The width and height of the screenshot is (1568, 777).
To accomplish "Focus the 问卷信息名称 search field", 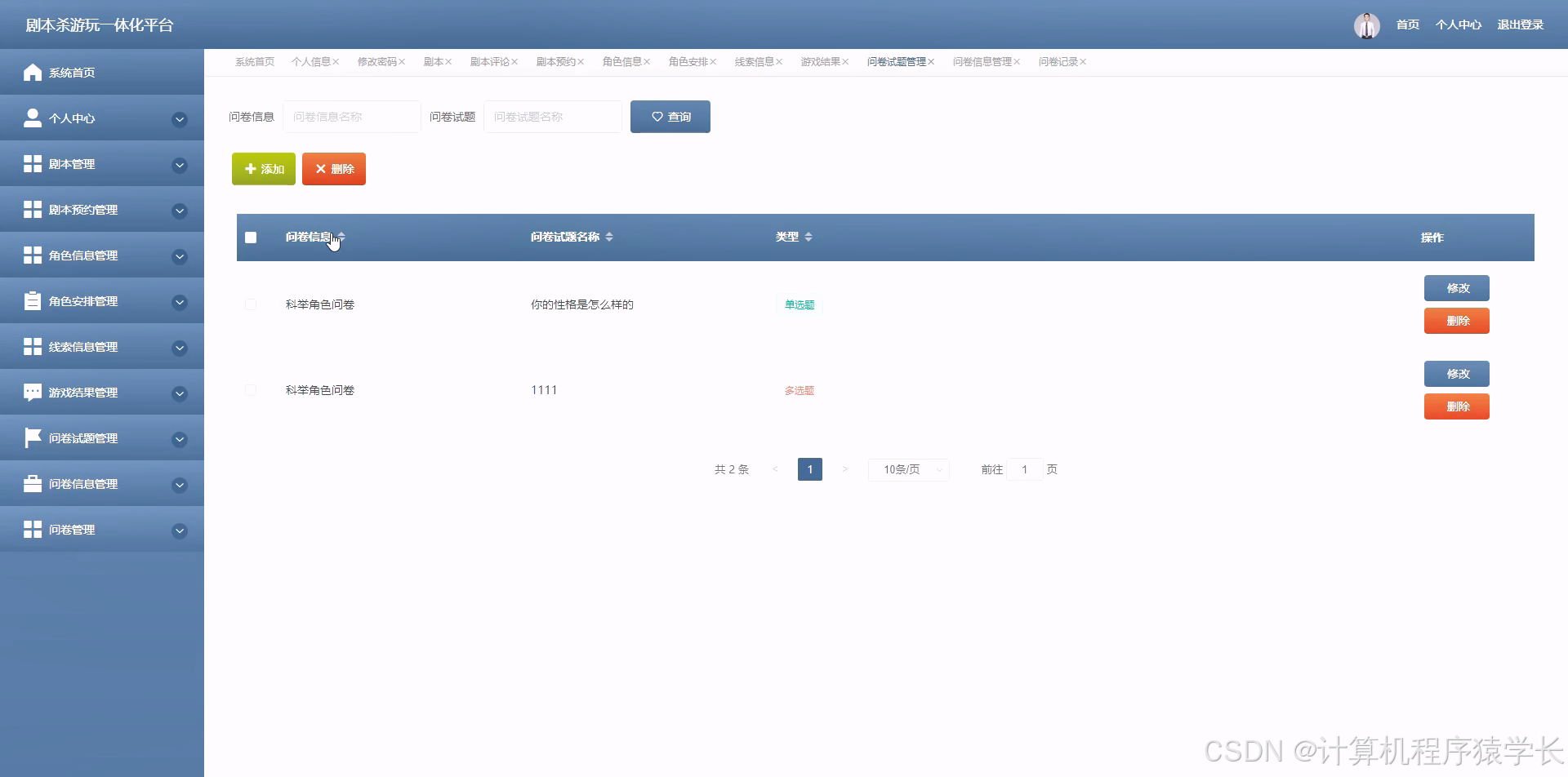I will coord(352,117).
